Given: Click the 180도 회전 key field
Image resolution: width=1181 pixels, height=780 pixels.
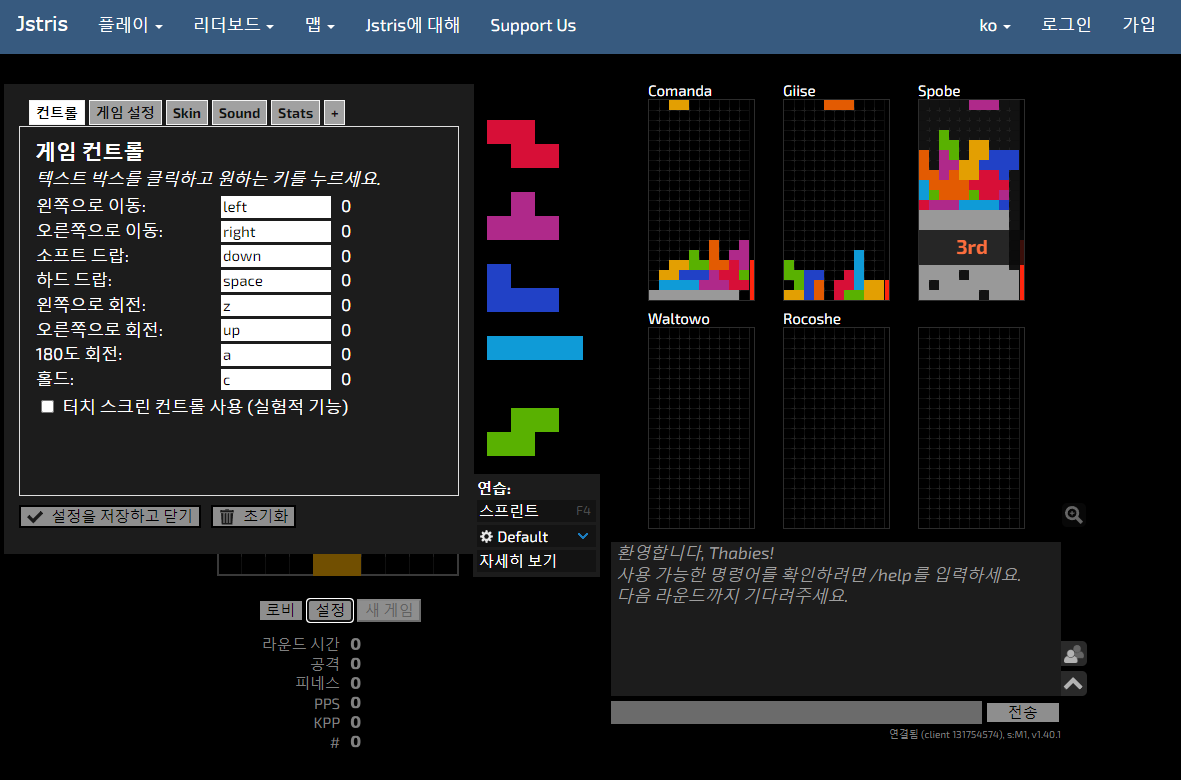Looking at the screenshot, I should click(276, 355).
